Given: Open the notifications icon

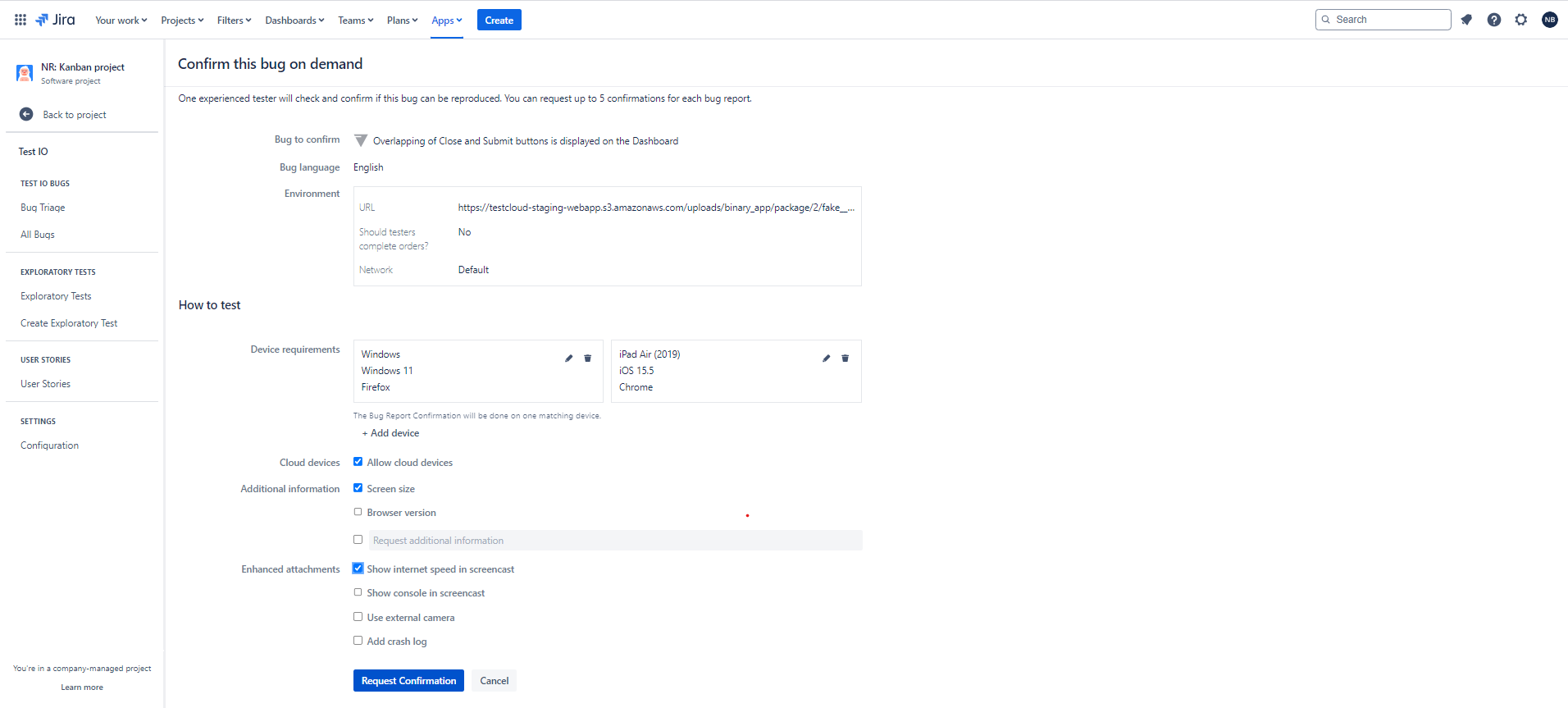Looking at the screenshot, I should (x=1466, y=20).
